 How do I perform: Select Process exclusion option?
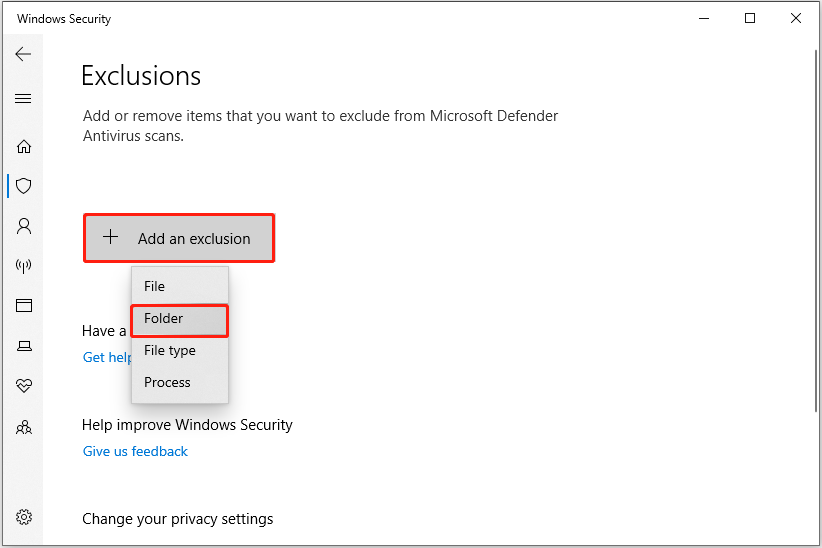point(167,382)
